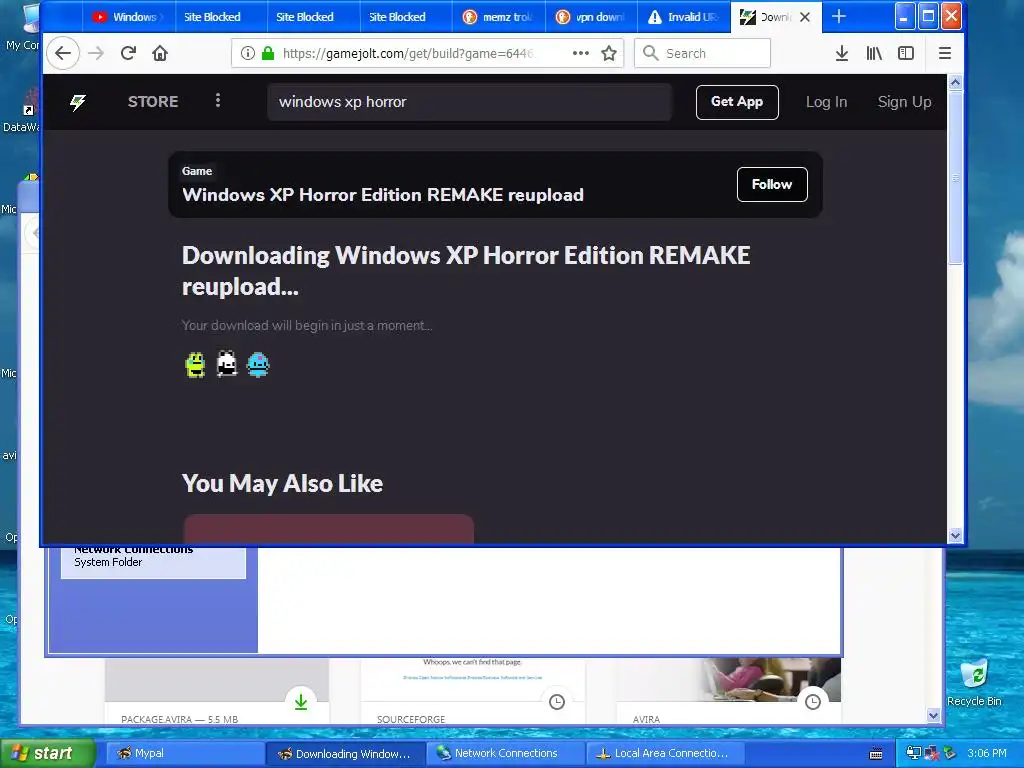Select the Recycle Bin desktop icon
The height and width of the screenshot is (768, 1024).
point(974,682)
